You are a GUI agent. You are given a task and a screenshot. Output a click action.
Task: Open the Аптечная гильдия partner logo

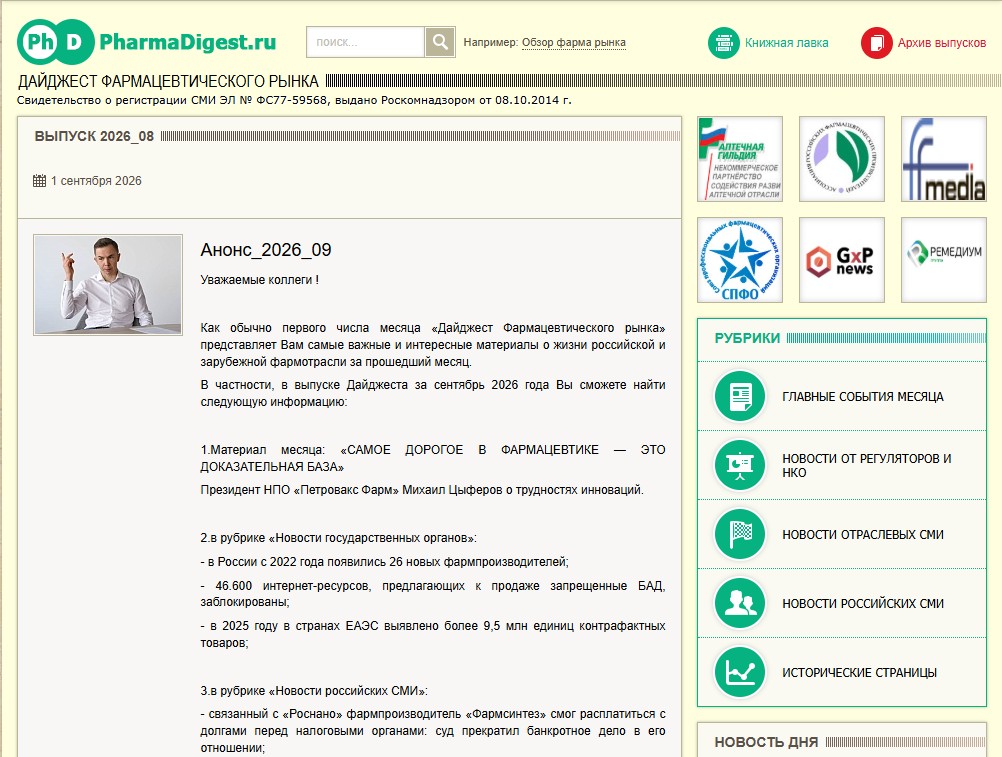pyautogui.click(x=740, y=159)
